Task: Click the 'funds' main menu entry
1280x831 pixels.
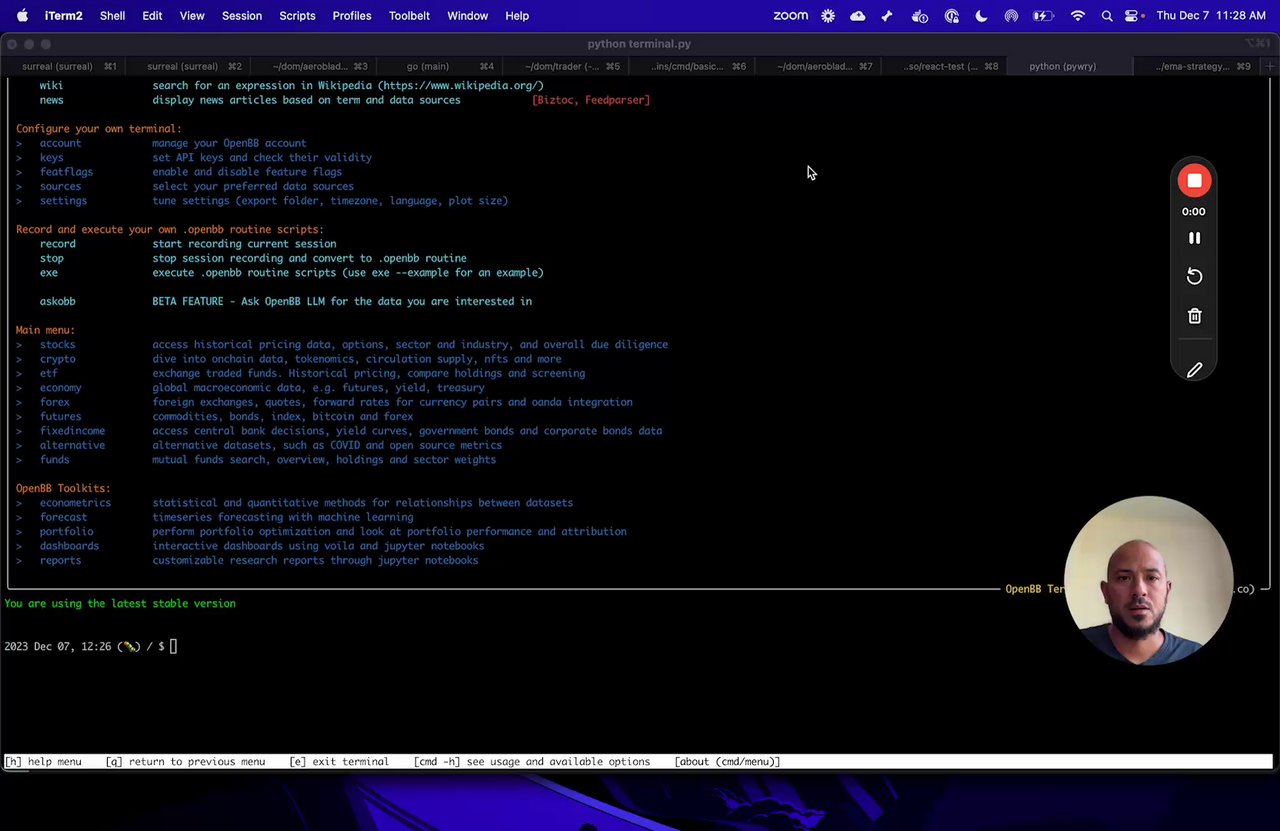Action: [54, 460]
